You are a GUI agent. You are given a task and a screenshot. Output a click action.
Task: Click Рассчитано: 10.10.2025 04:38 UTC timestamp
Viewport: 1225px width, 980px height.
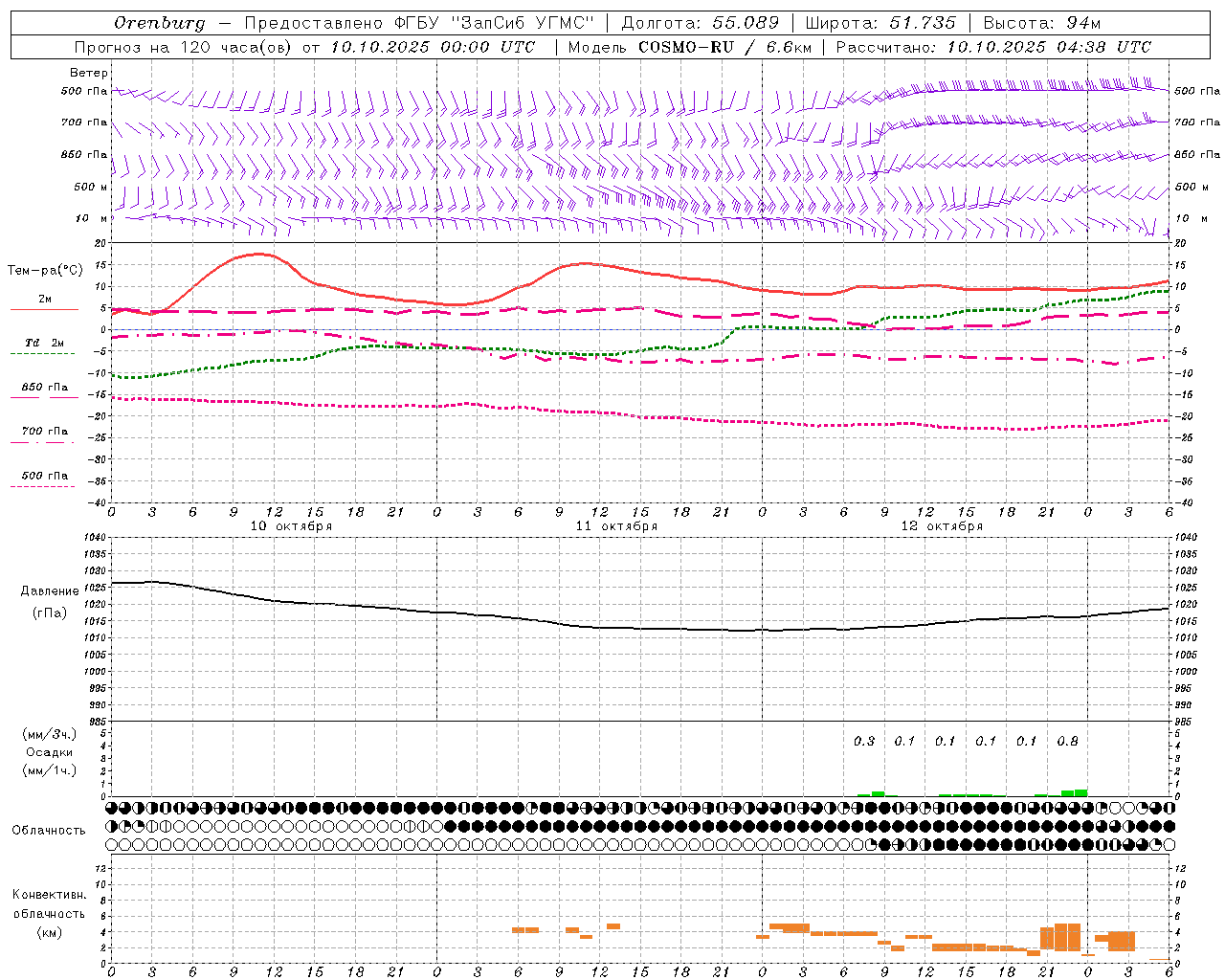click(x=993, y=47)
